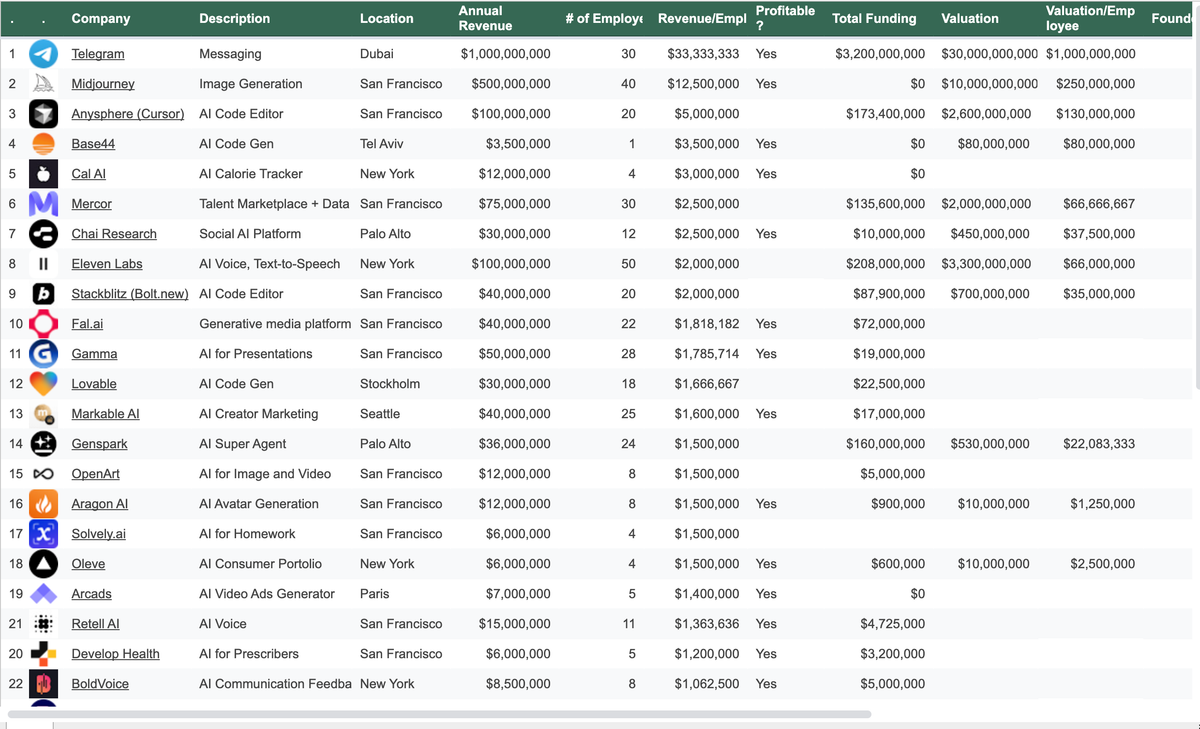Screen dimensions: 1200x729
Task: Click the OpenArt infinity loop logo
Action: pos(43,474)
